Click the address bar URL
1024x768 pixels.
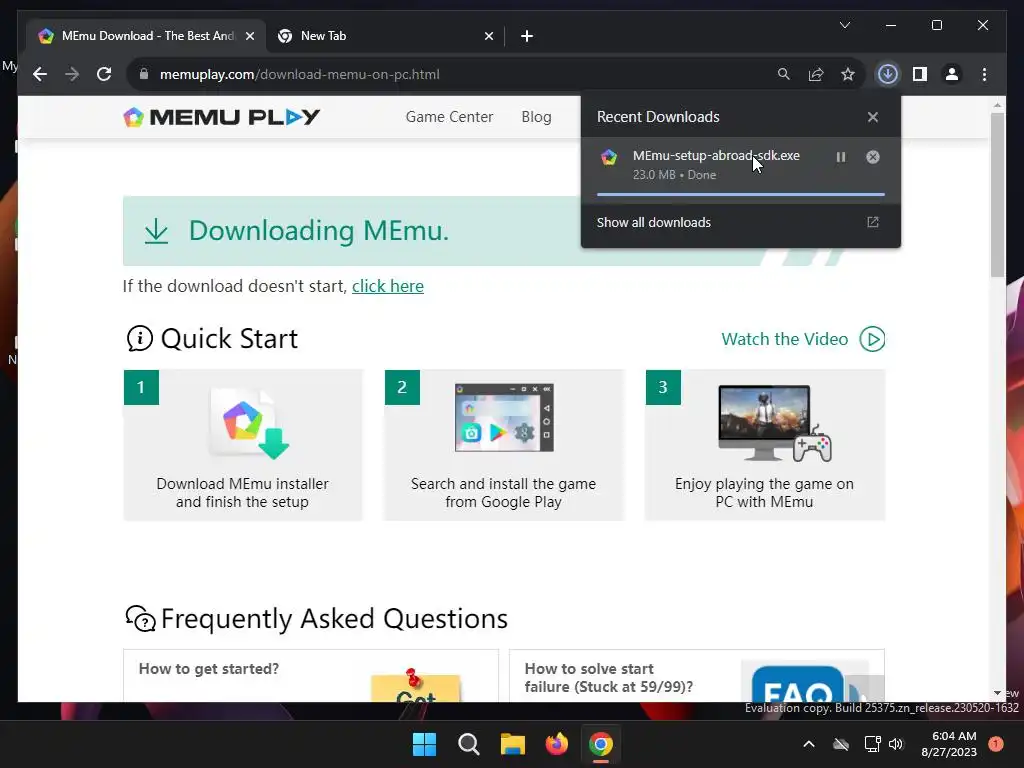[300, 74]
